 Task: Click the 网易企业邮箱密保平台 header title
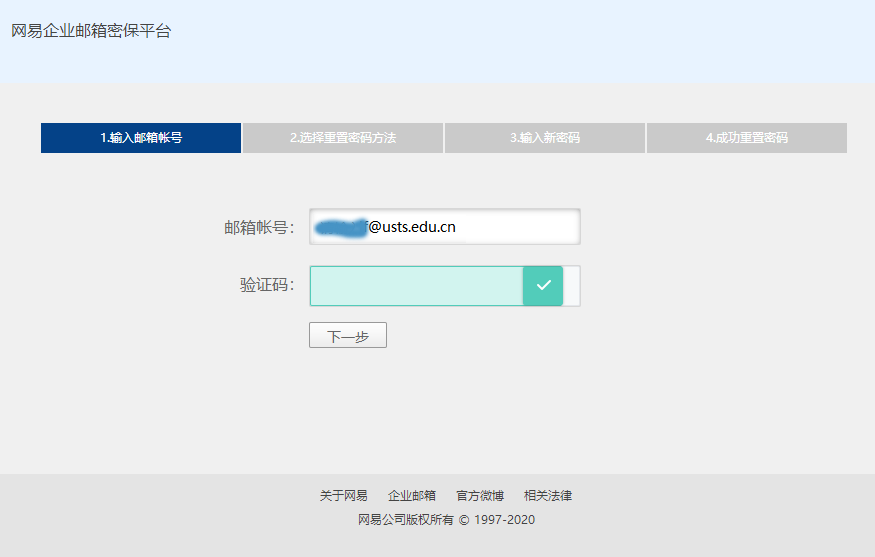click(91, 31)
